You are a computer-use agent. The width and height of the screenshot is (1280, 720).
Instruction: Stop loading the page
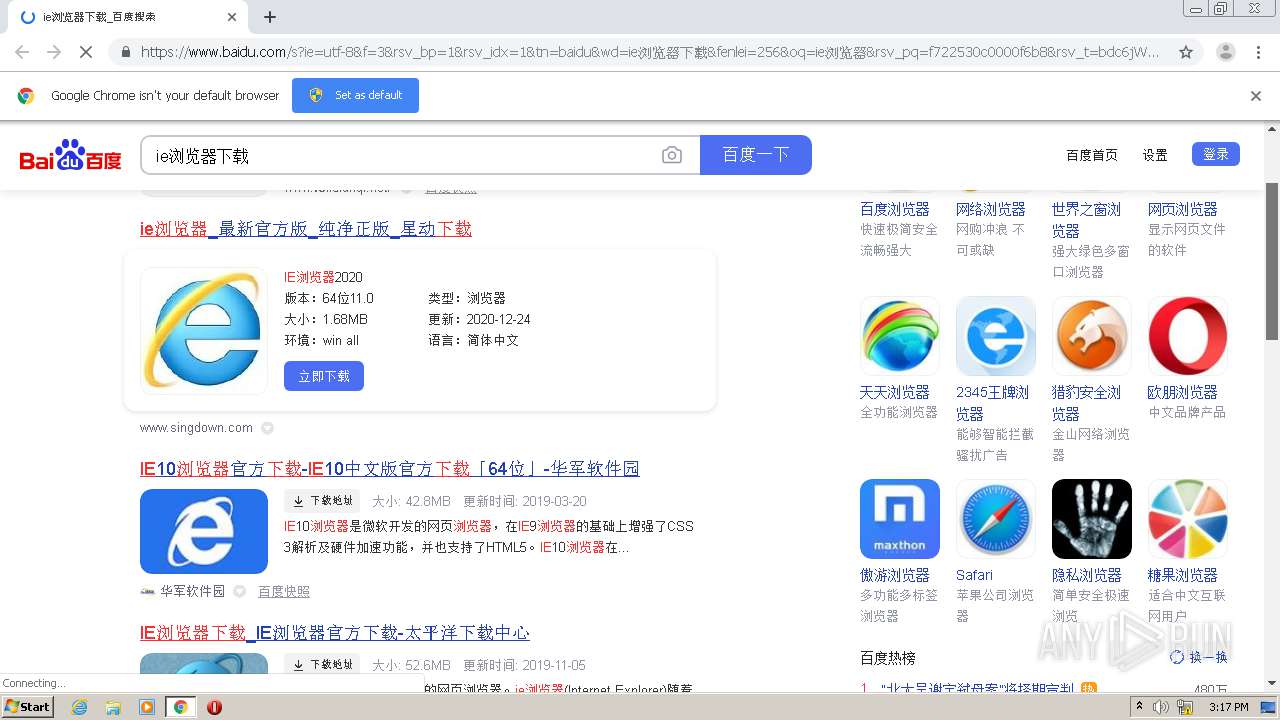tap(86, 52)
